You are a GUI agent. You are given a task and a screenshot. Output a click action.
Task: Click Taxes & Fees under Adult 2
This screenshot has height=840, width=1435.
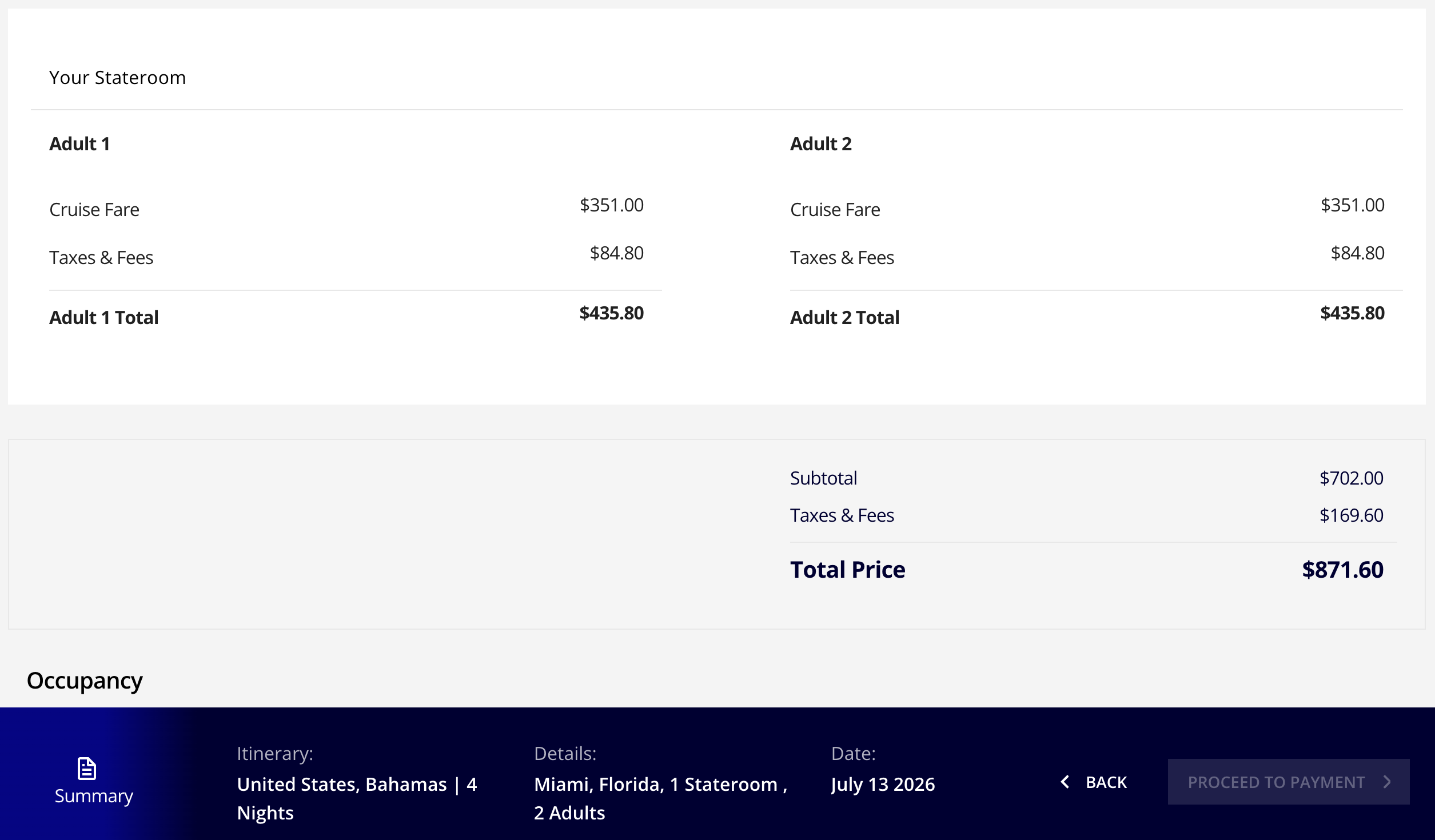click(842, 257)
